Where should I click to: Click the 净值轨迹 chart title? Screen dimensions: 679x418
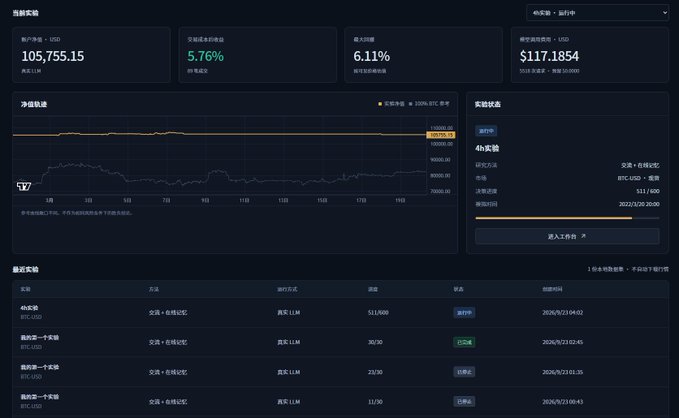point(34,104)
